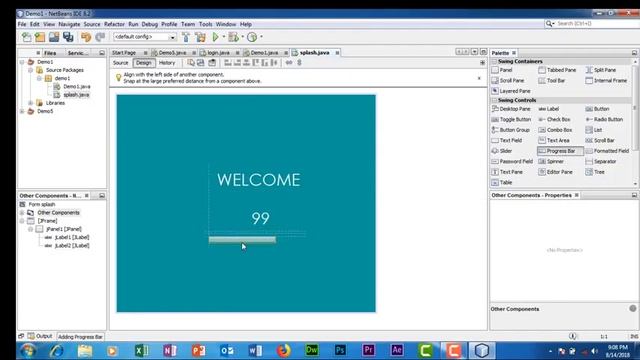Click the Open Project toolbar icon
The width and height of the screenshot is (640, 360).
click(x=54, y=37)
